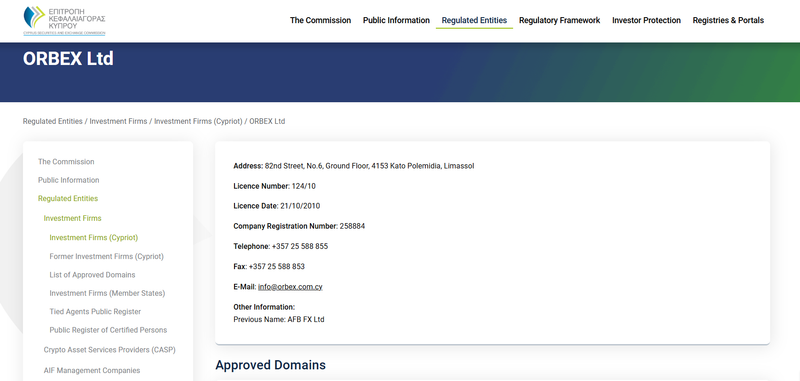
Task: Click telephone +357 25 588 855
Action: tap(300, 246)
